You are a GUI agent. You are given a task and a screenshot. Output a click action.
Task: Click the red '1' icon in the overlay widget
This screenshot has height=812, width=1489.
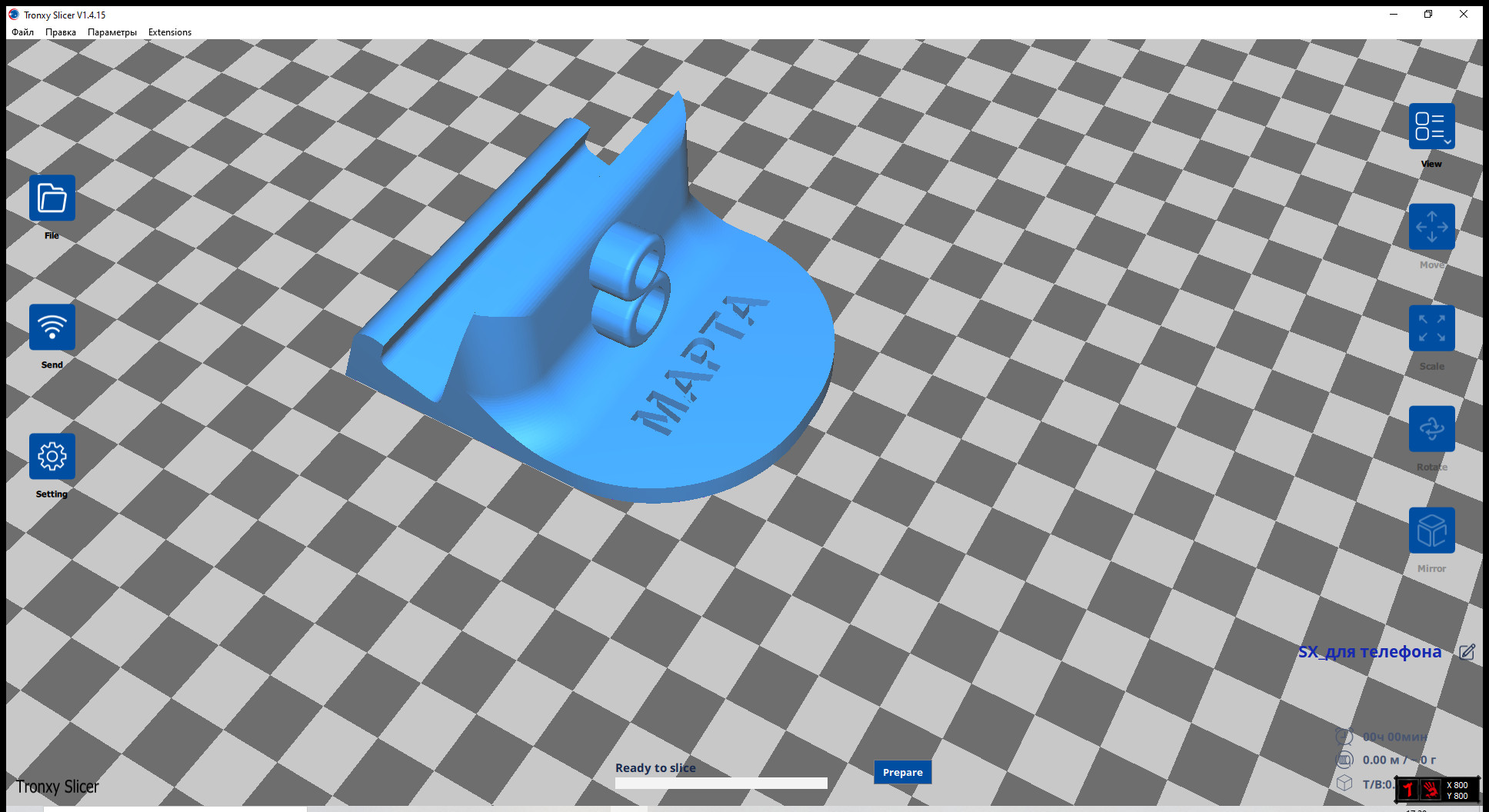[1408, 790]
